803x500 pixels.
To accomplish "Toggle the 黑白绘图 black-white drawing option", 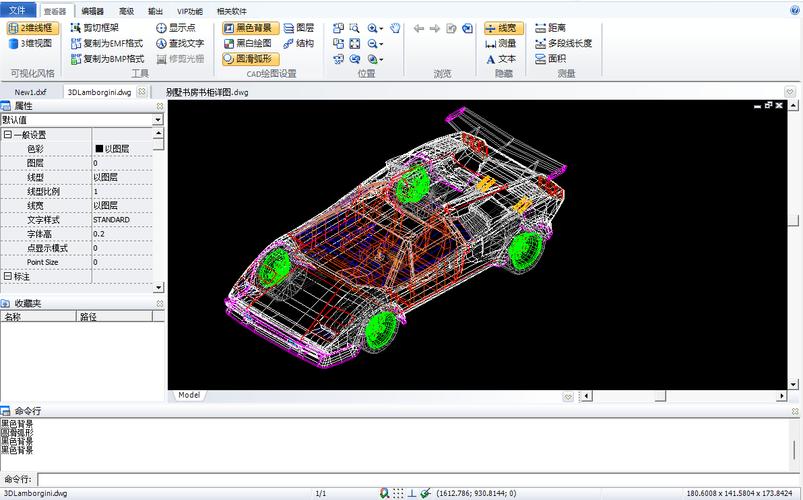I will point(248,44).
